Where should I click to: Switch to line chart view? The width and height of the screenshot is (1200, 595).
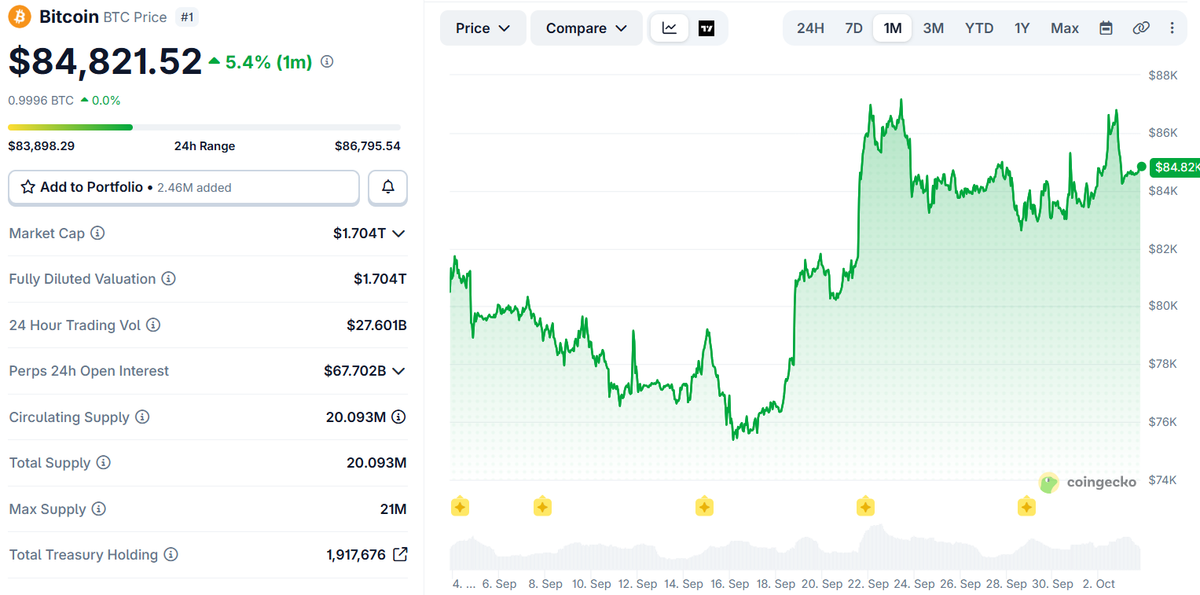[669, 28]
